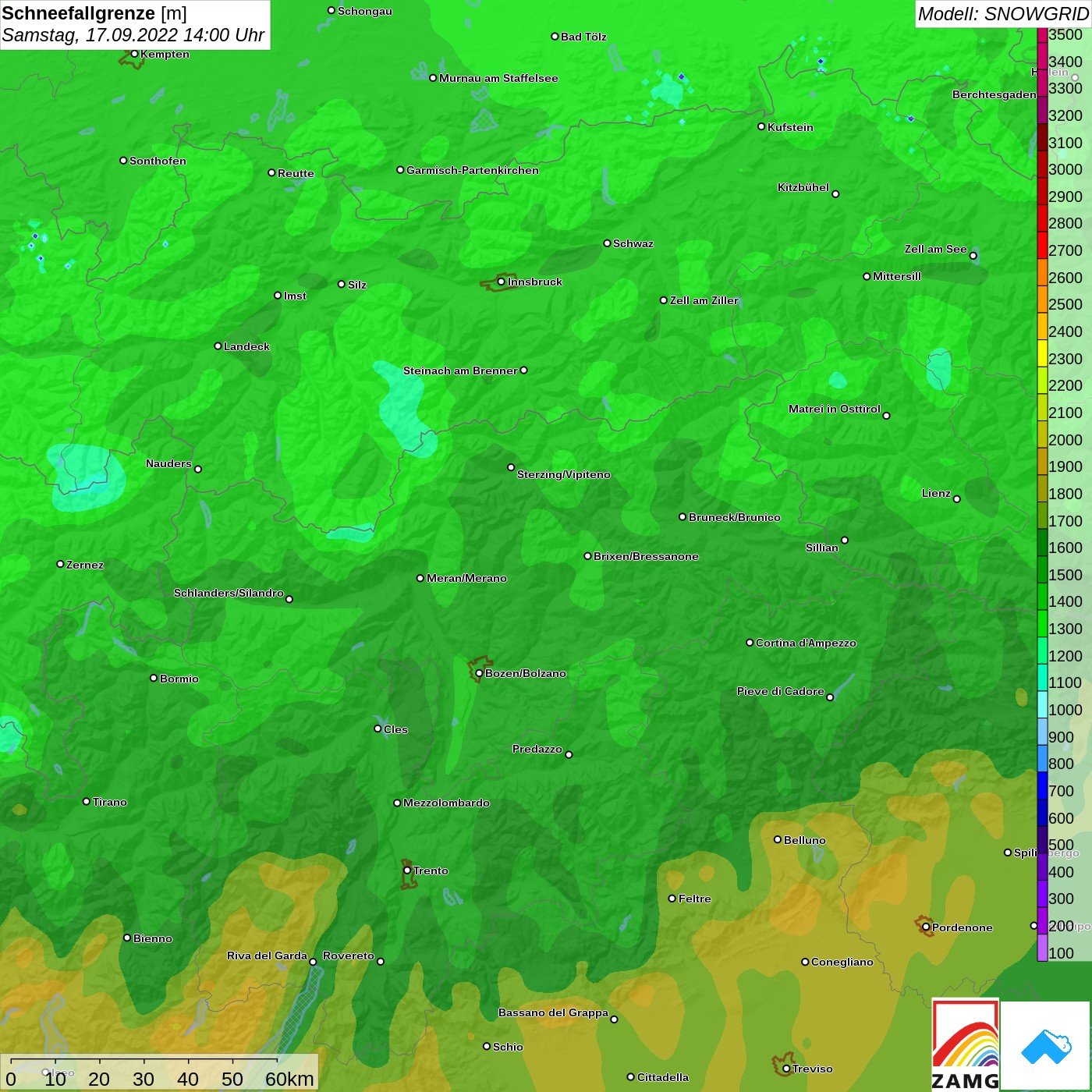Click the Modell: SNOWGRID label

click(1003, 14)
